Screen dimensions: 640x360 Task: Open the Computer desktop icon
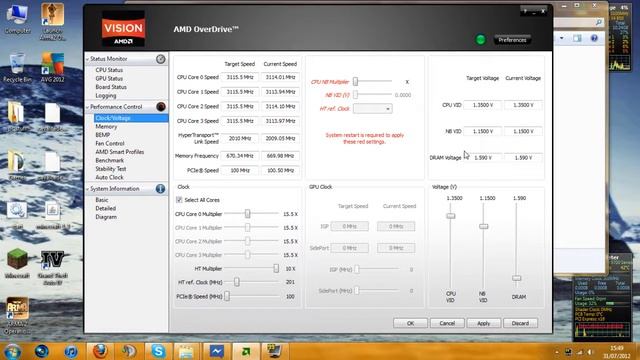click(18, 18)
